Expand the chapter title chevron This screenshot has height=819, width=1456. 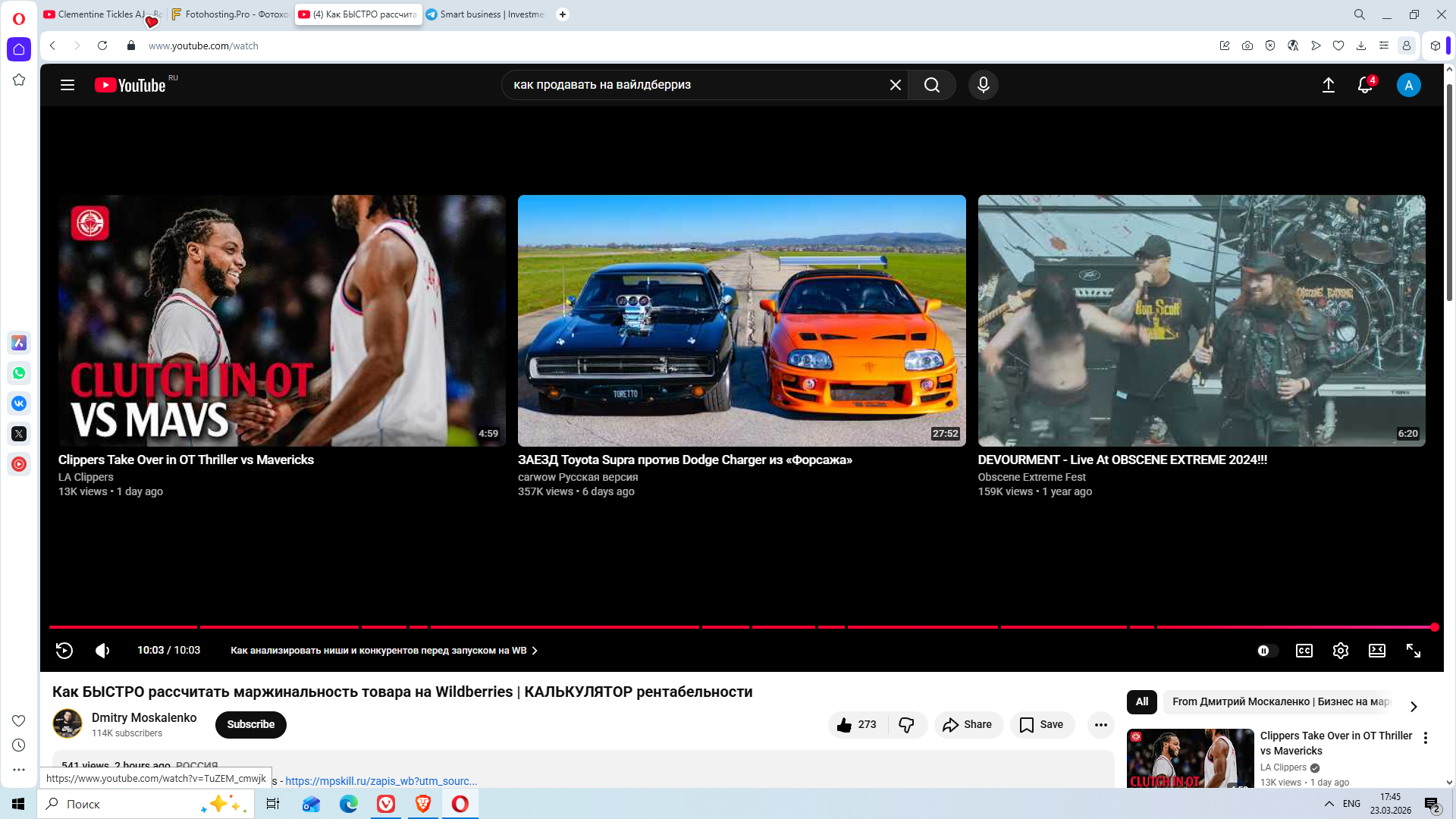pos(535,651)
